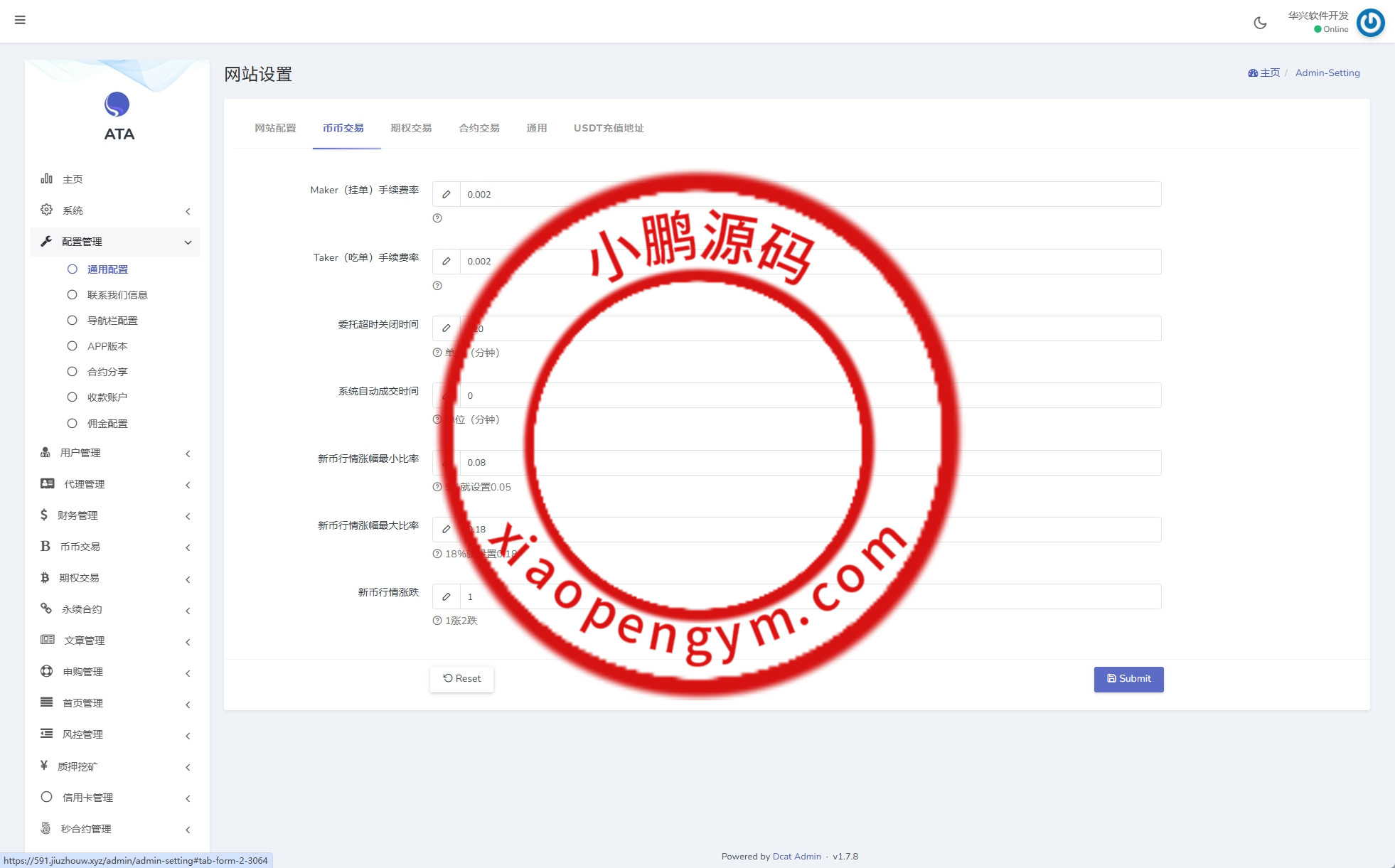Click pencil icon beside Maker fee field

point(447,194)
